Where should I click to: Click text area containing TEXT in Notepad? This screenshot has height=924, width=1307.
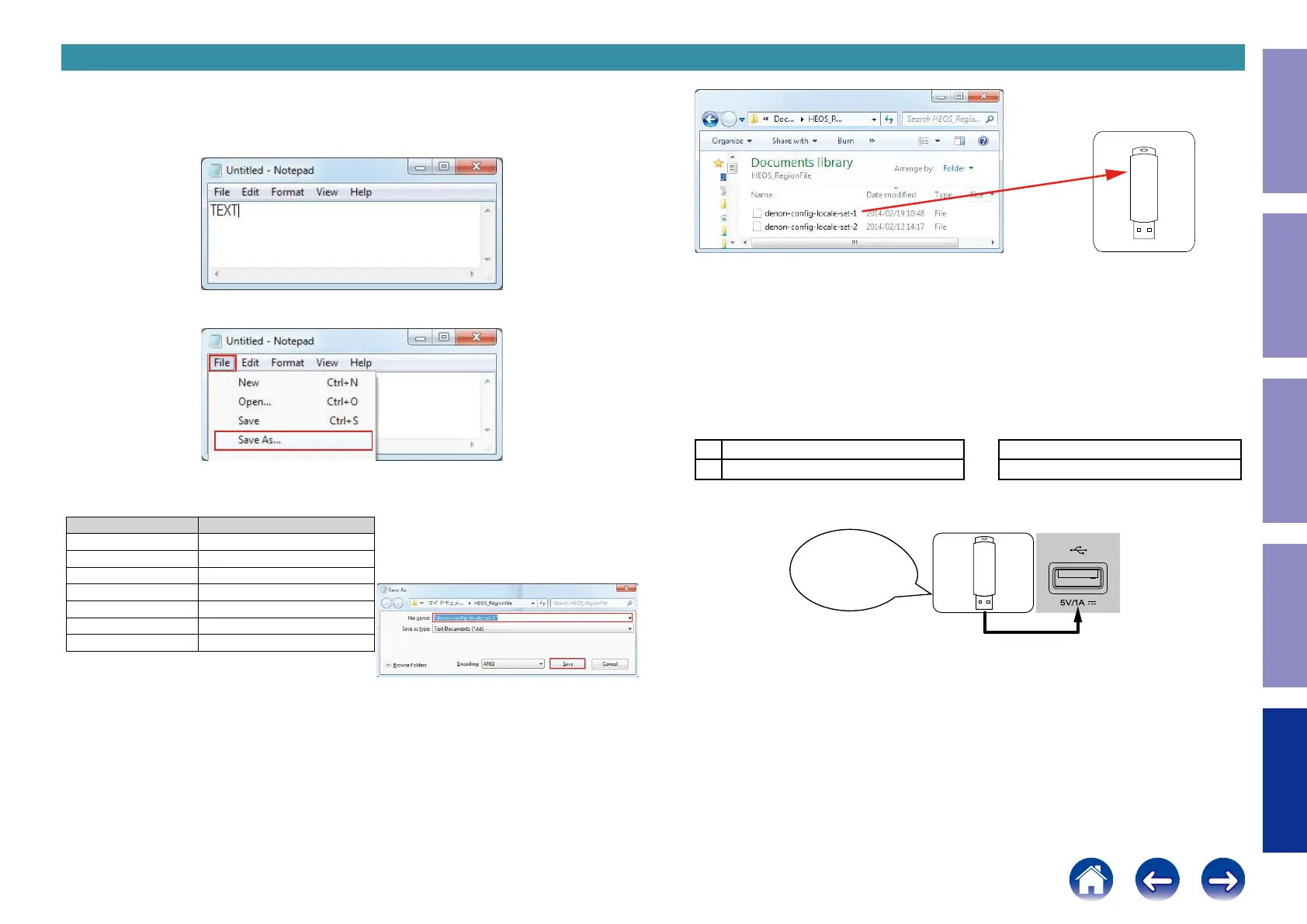coord(345,234)
